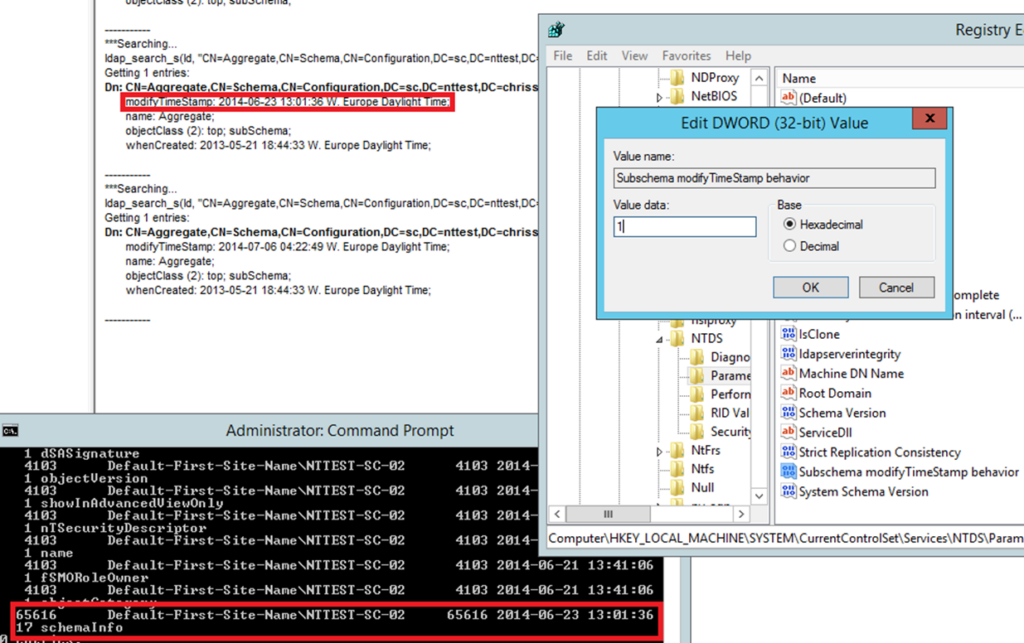The image size is (1024, 643).
Task: Select the Hexadecimal base radio button
Action: 790,224
